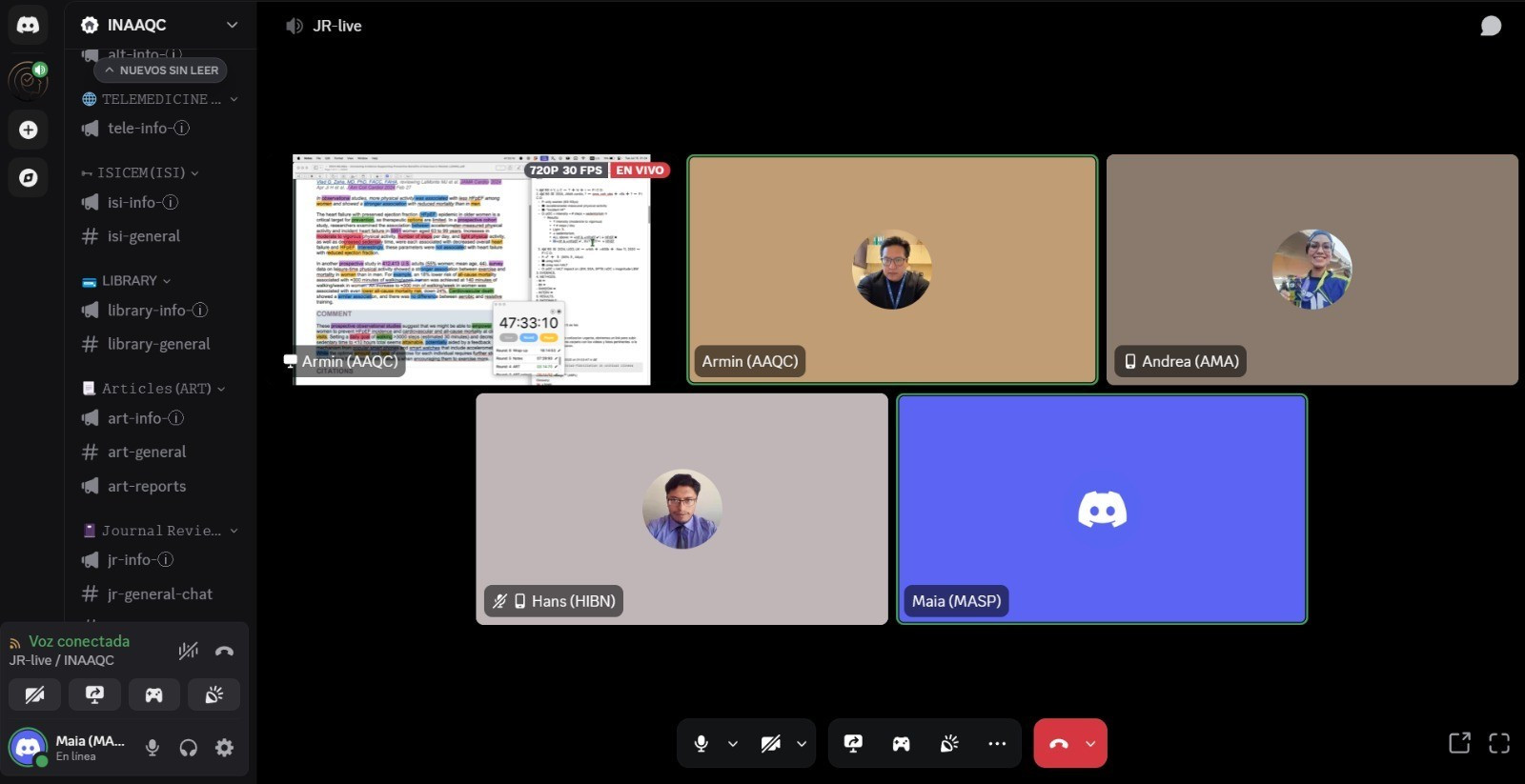The width and height of the screenshot is (1525, 784).
Task: Start an activity from the bottom control bar
Action: coord(901,744)
